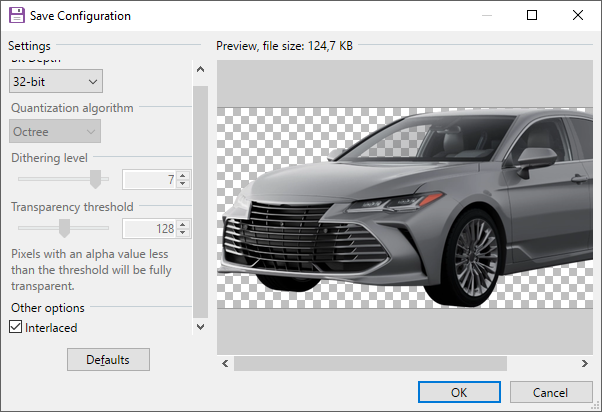Confirm with the OK button

459,392
